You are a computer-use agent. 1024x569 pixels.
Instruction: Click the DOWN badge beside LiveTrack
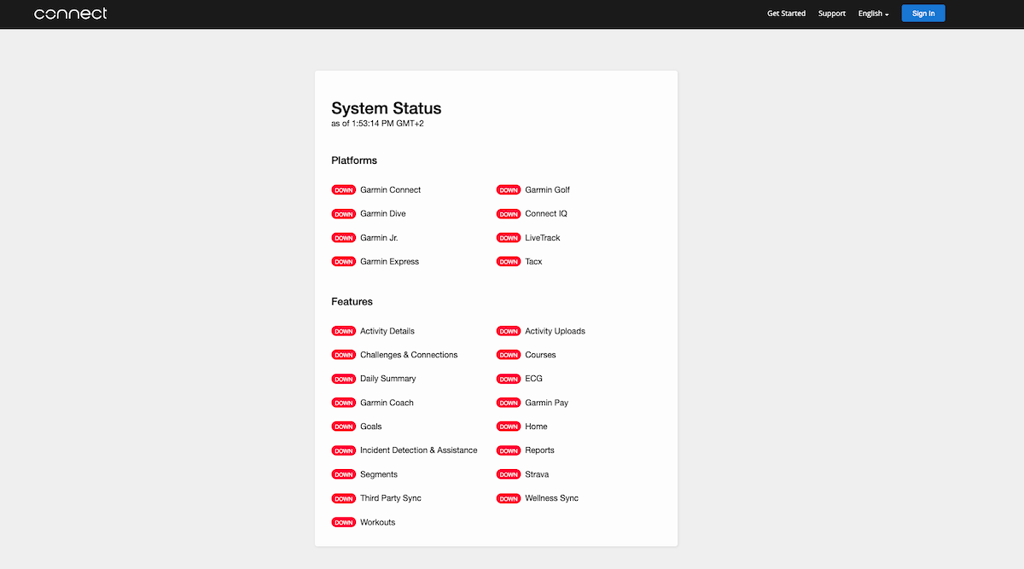(x=508, y=238)
